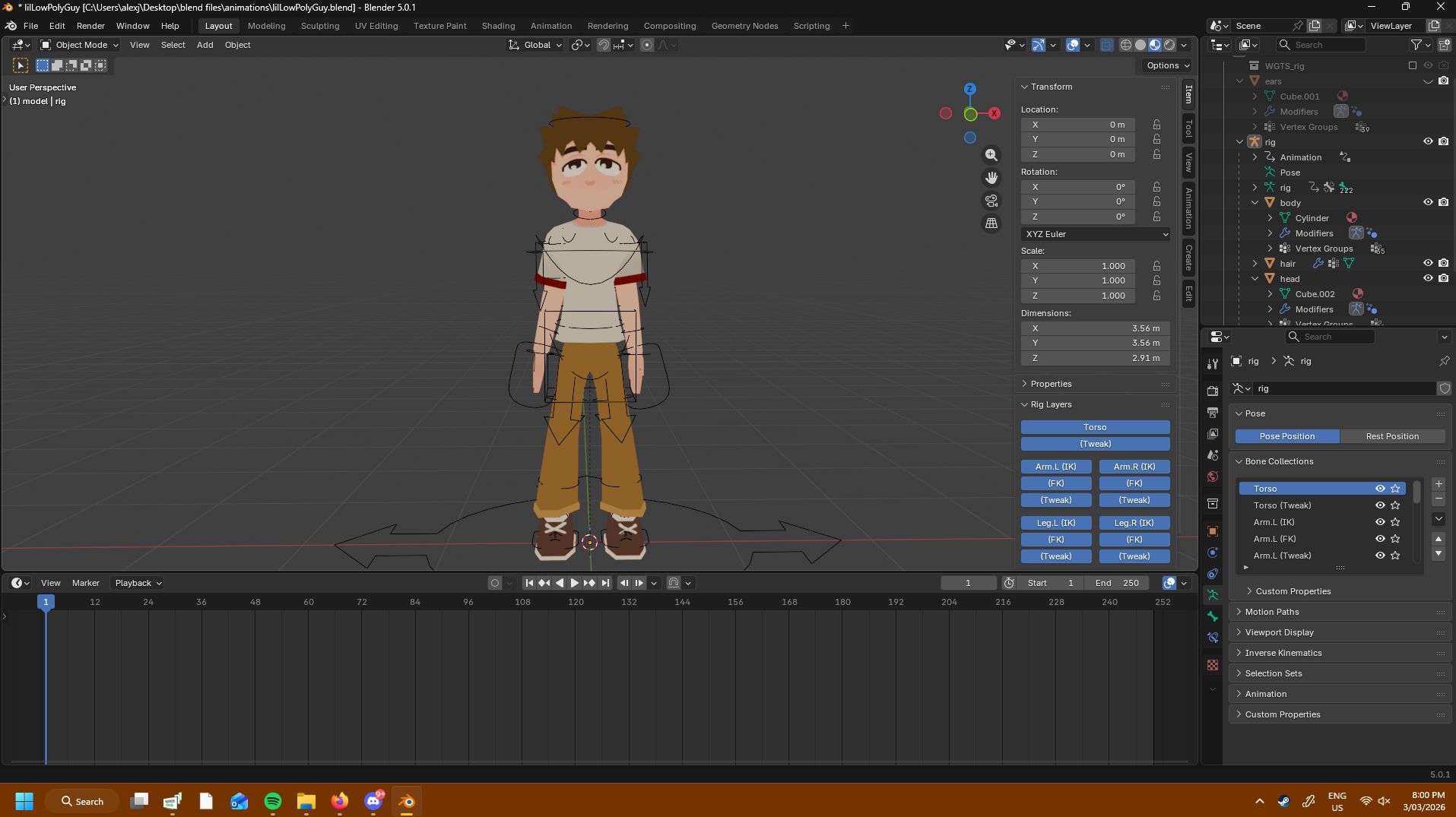Open the World properties tab icon
Viewport: 1456px width, 817px height.
1213,477
